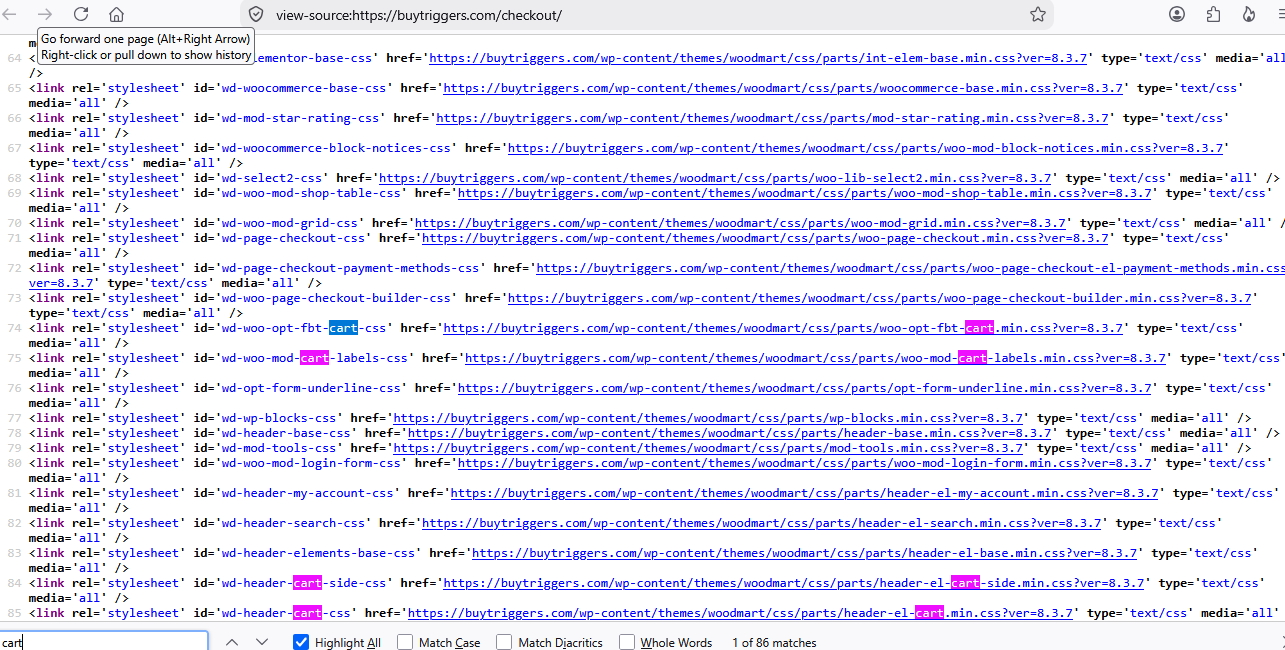
Task: Open the woo-lib-select2.min.css link
Action: (x=714, y=178)
